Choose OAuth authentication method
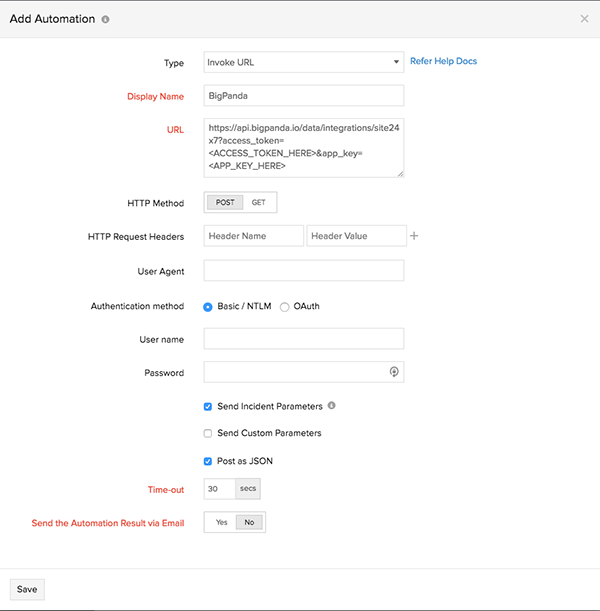This screenshot has width=600, height=611. pyautogui.click(x=284, y=307)
